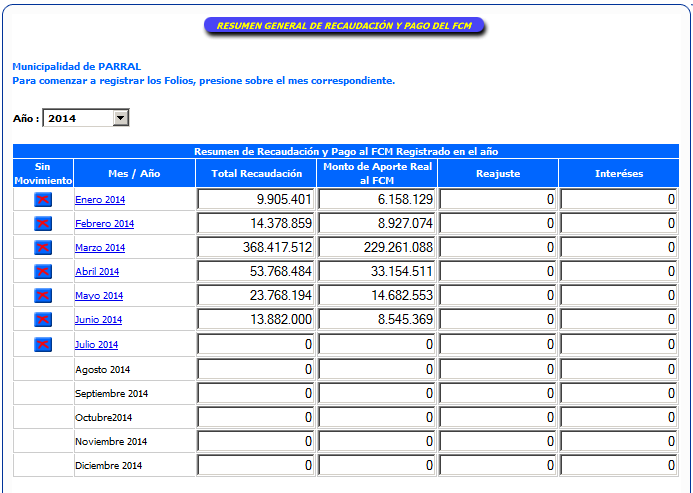Click the Reajuste field for Marzo 2014
Screen dimensions: 693x493
point(498,247)
